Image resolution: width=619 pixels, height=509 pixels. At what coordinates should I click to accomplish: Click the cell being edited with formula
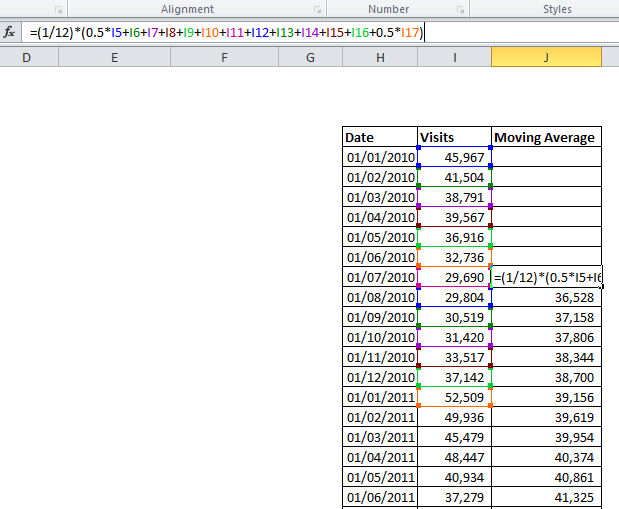click(x=547, y=277)
